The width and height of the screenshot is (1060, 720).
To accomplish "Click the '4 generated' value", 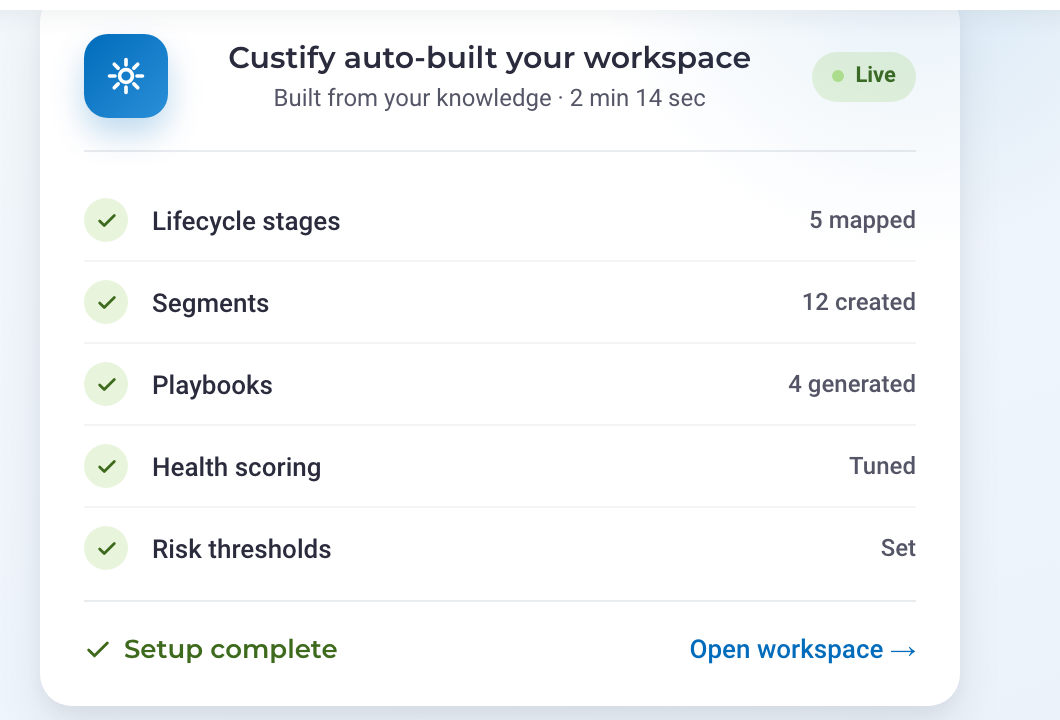I will [852, 384].
